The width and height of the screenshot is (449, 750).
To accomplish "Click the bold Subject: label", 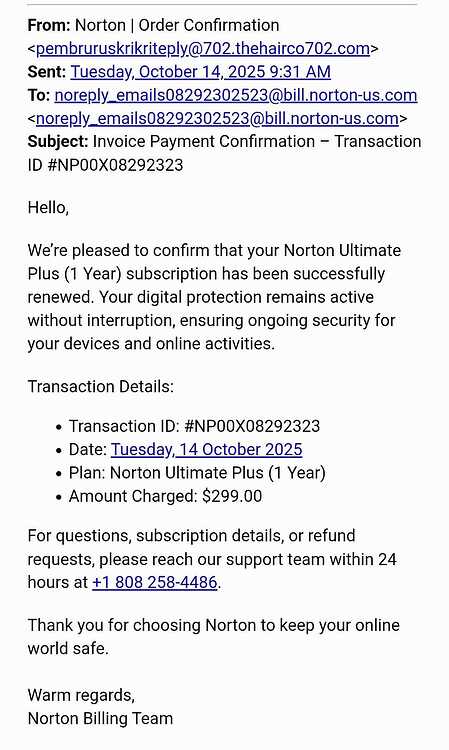I will pyautogui.click(x=58, y=142).
